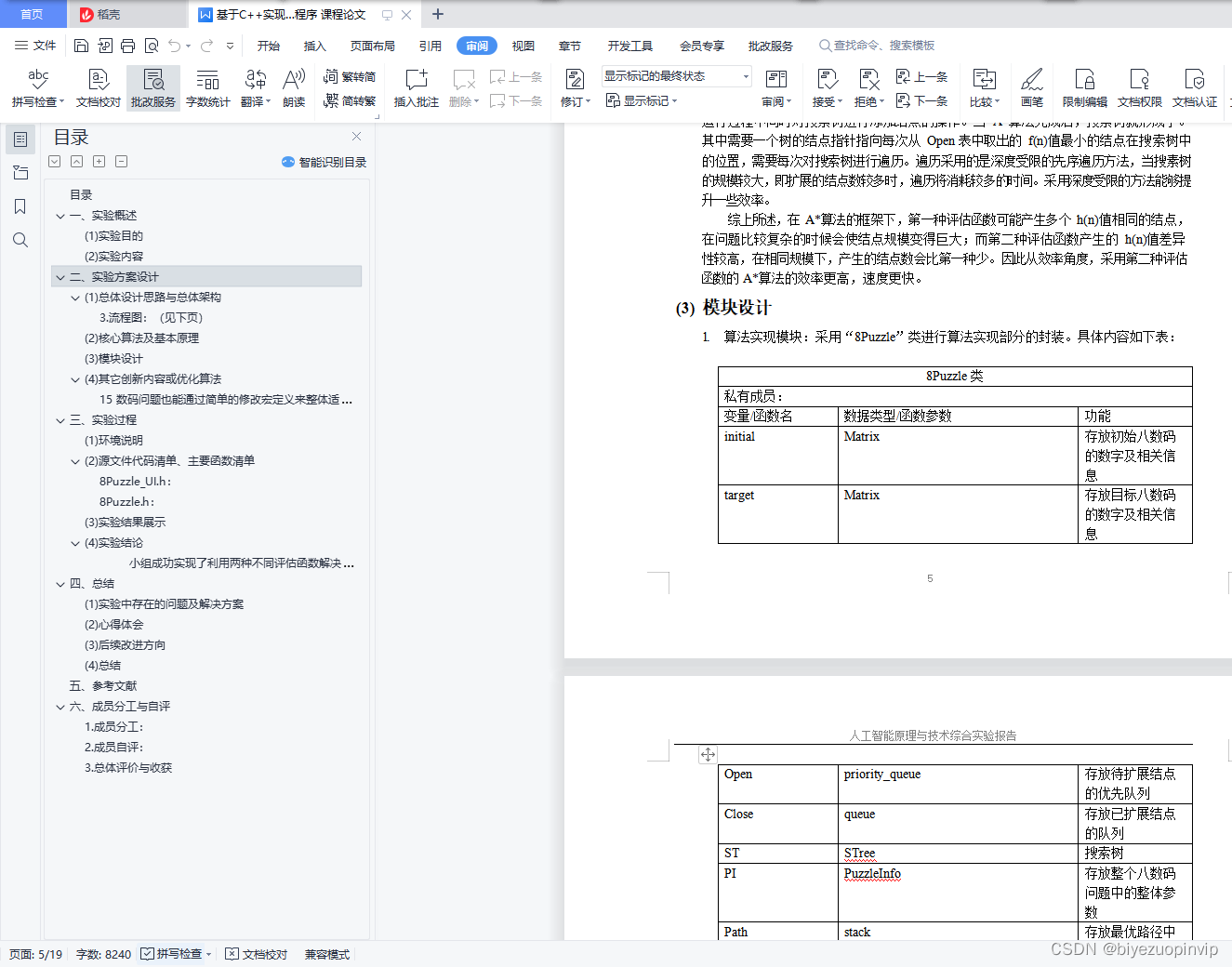The width and height of the screenshot is (1232, 967).
Task: Click the 兼容模式 status label
Action: tap(327, 954)
